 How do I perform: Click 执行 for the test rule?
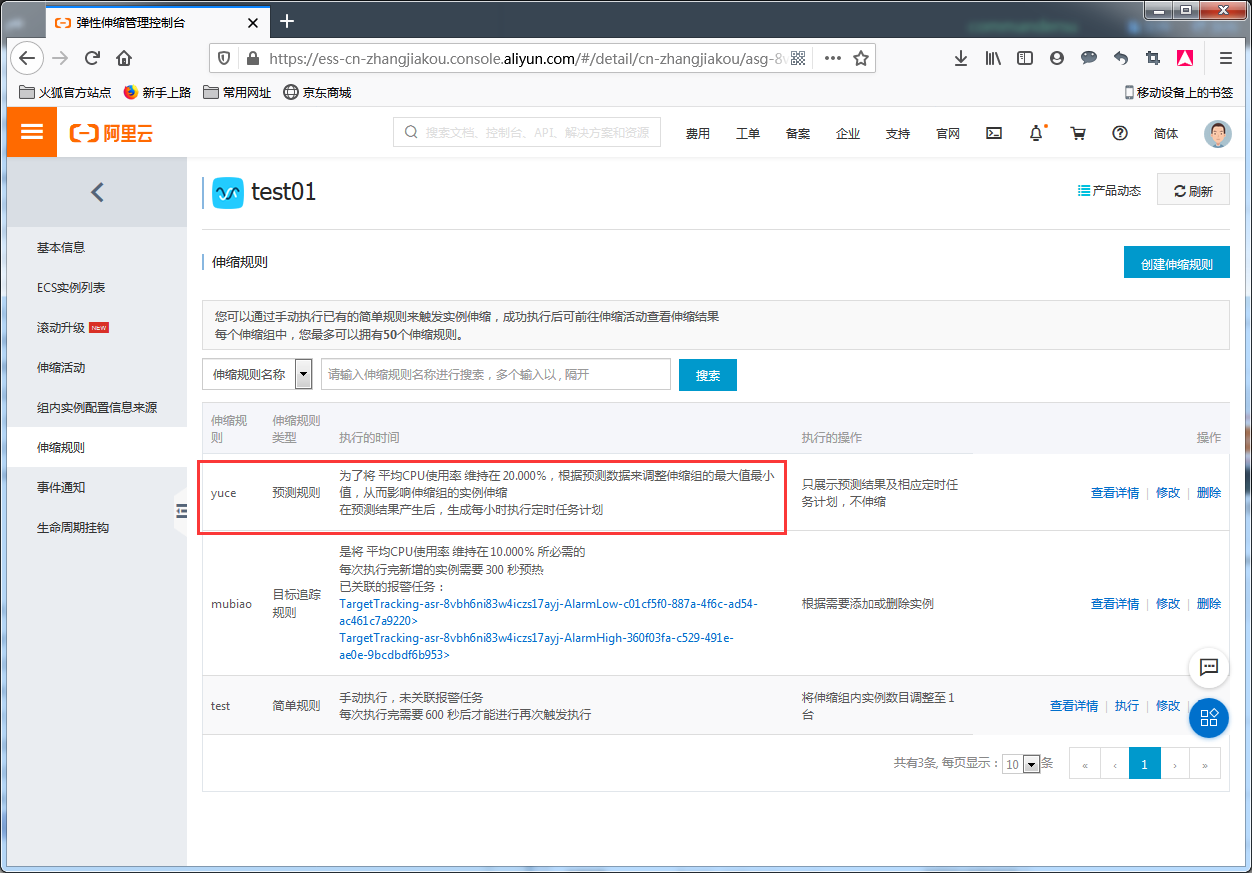(x=1126, y=705)
